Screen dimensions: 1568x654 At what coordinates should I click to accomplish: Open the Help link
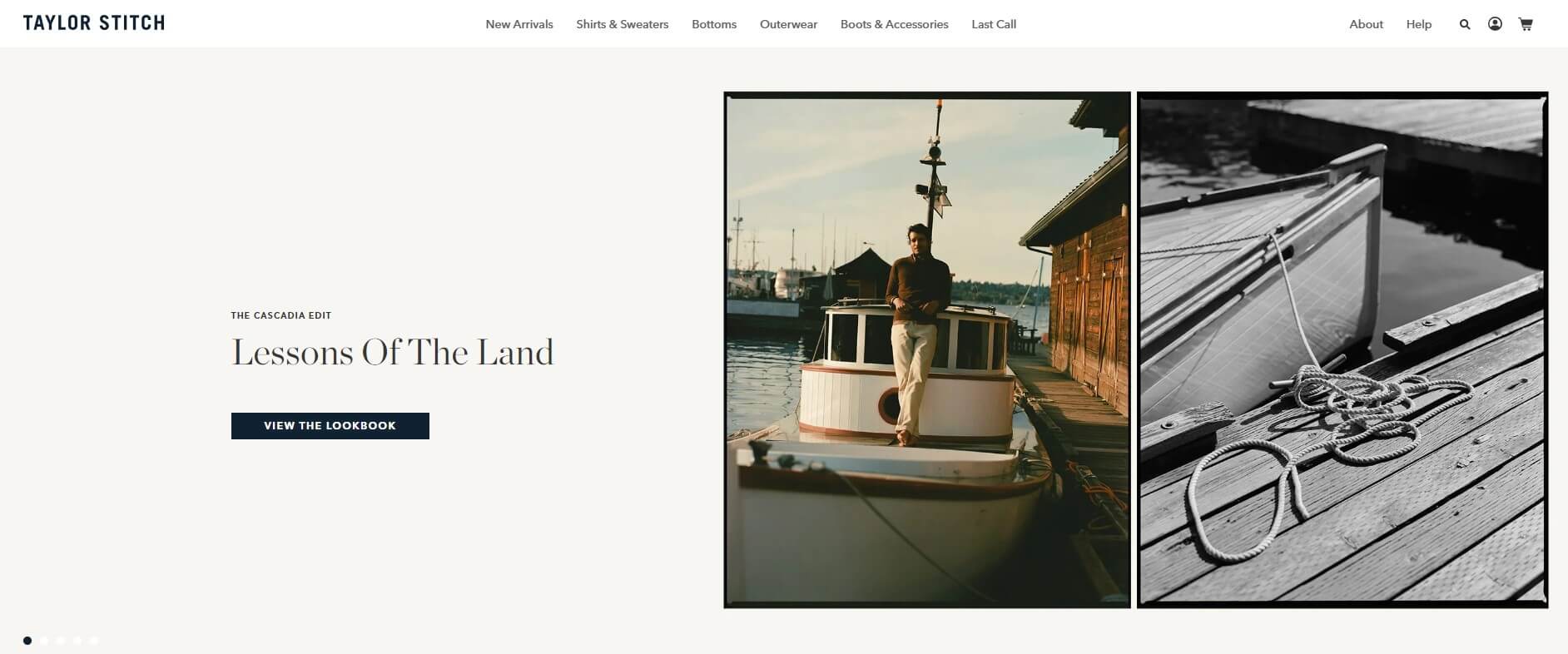[1419, 24]
